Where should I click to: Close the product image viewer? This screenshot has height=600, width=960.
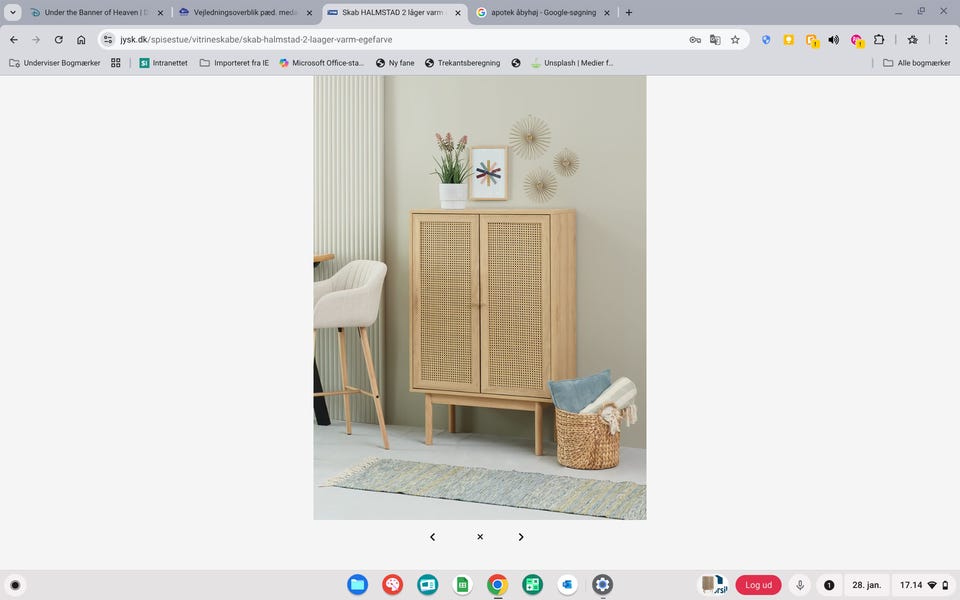(x=480, y=537)
